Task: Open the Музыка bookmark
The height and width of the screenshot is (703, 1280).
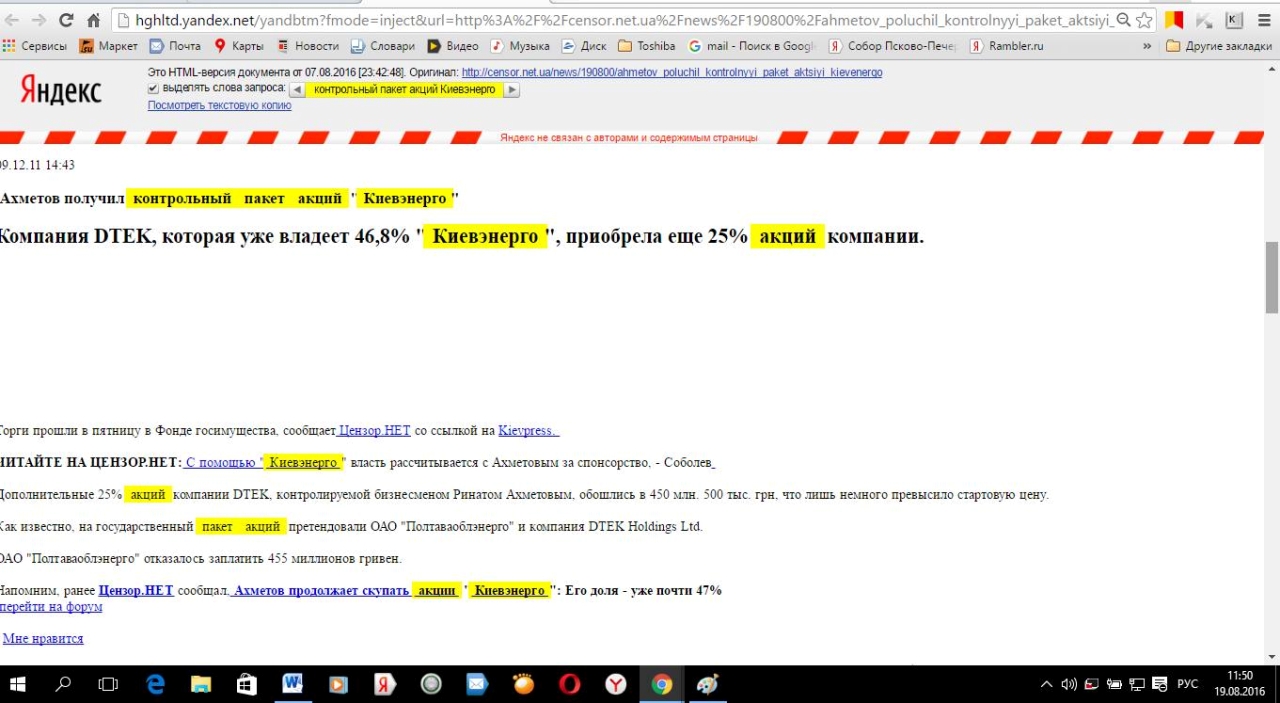Action: click(x=520, y=46)
